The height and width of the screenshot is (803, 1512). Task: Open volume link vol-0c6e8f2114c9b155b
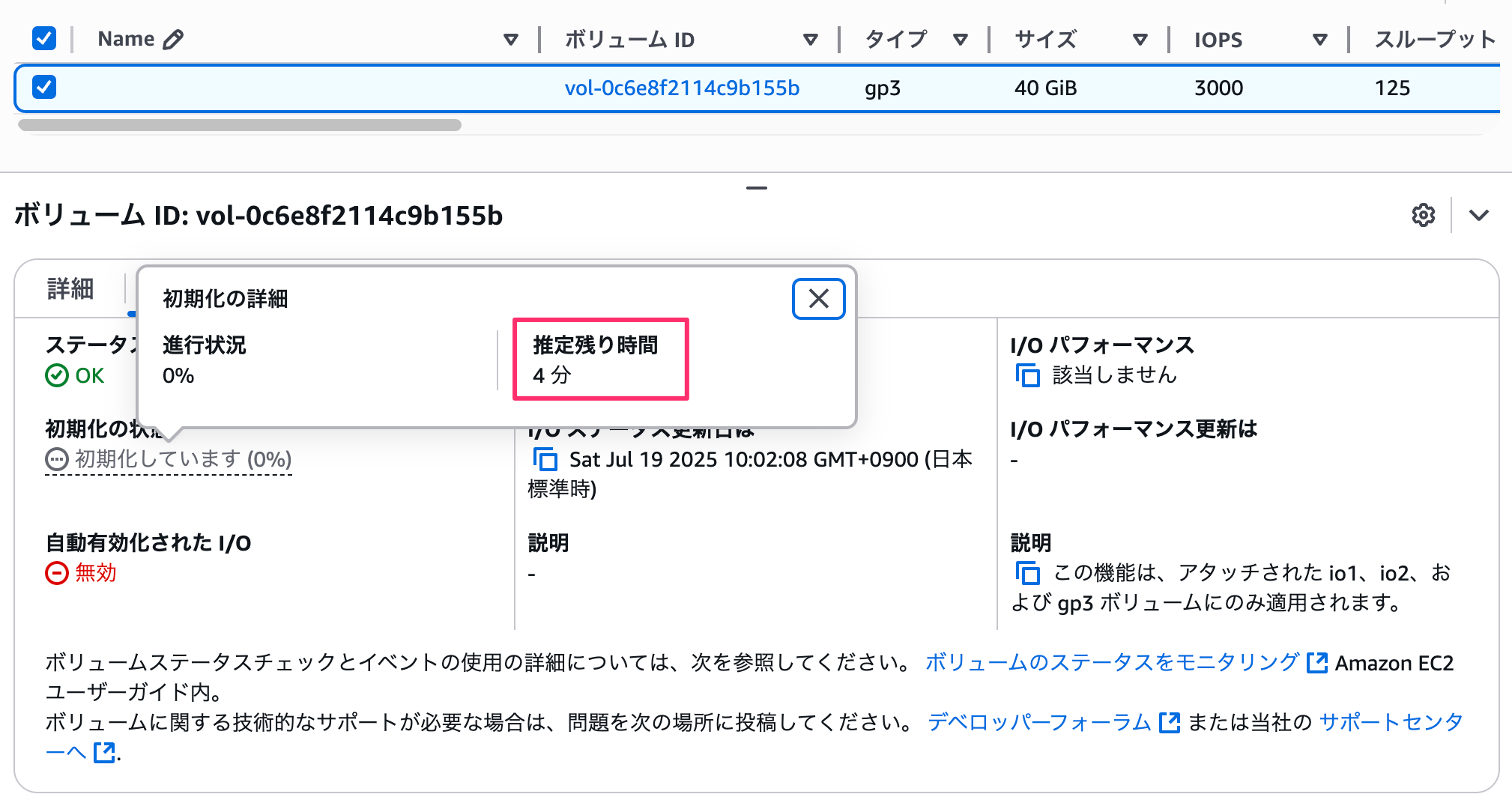point(682,88)
